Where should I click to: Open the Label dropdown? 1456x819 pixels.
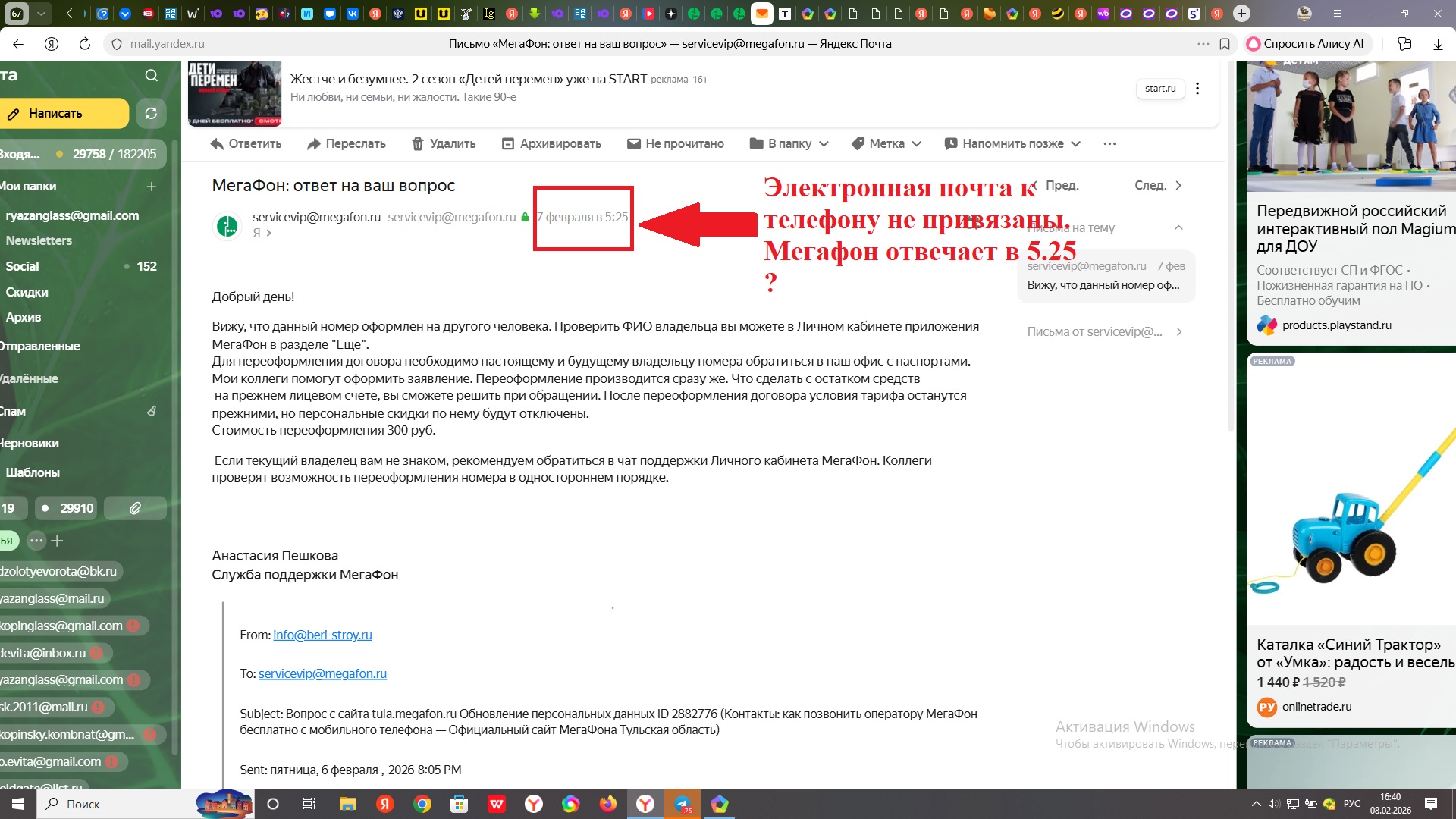[x=886, y=144]
